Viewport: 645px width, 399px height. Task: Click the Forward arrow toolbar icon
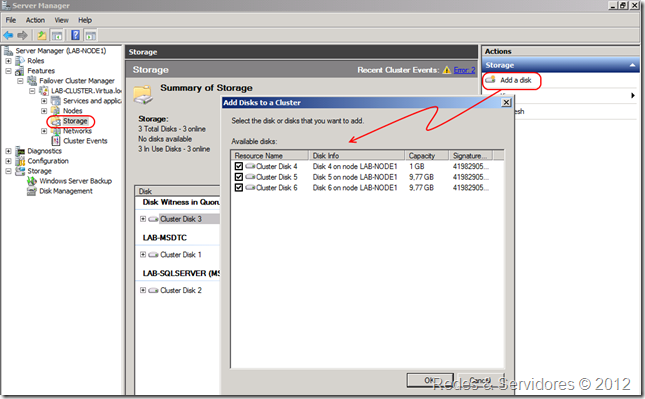[x=22, y=35]
